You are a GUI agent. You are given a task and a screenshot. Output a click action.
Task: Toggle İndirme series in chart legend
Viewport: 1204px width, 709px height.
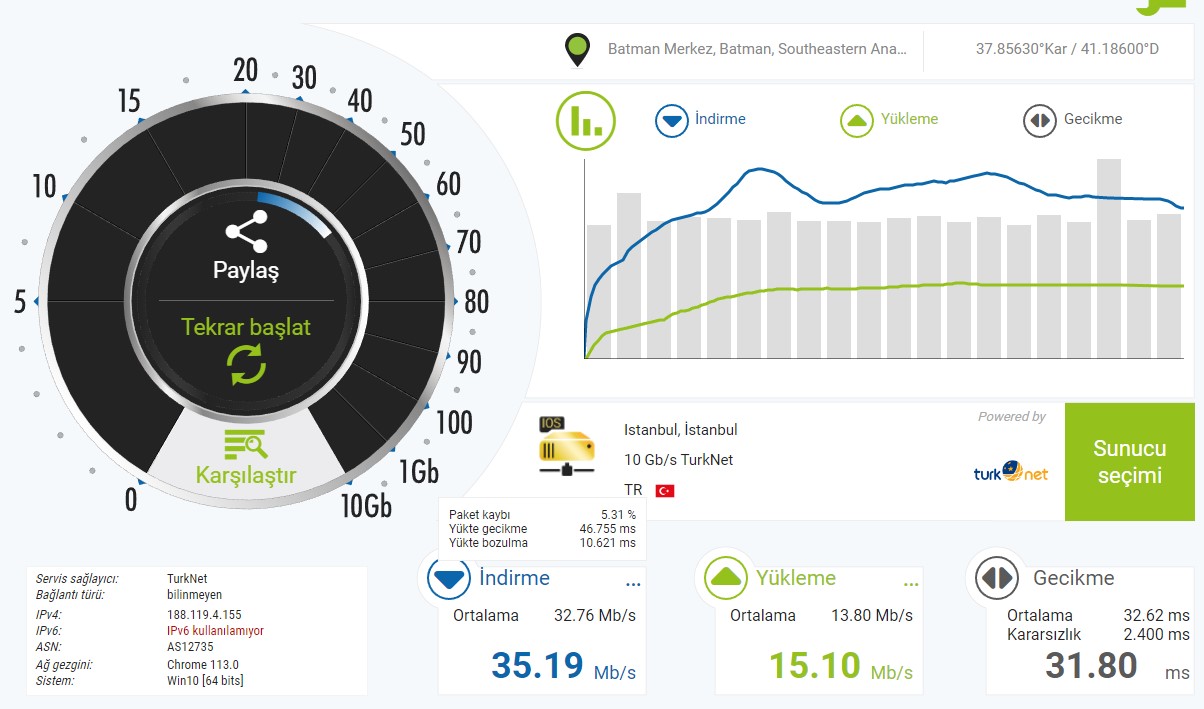(700, 120)
